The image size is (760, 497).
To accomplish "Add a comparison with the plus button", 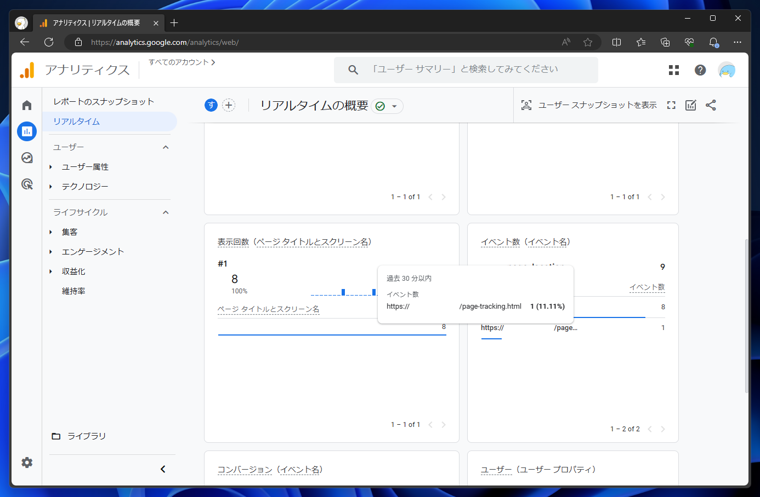I will point(228,105).
